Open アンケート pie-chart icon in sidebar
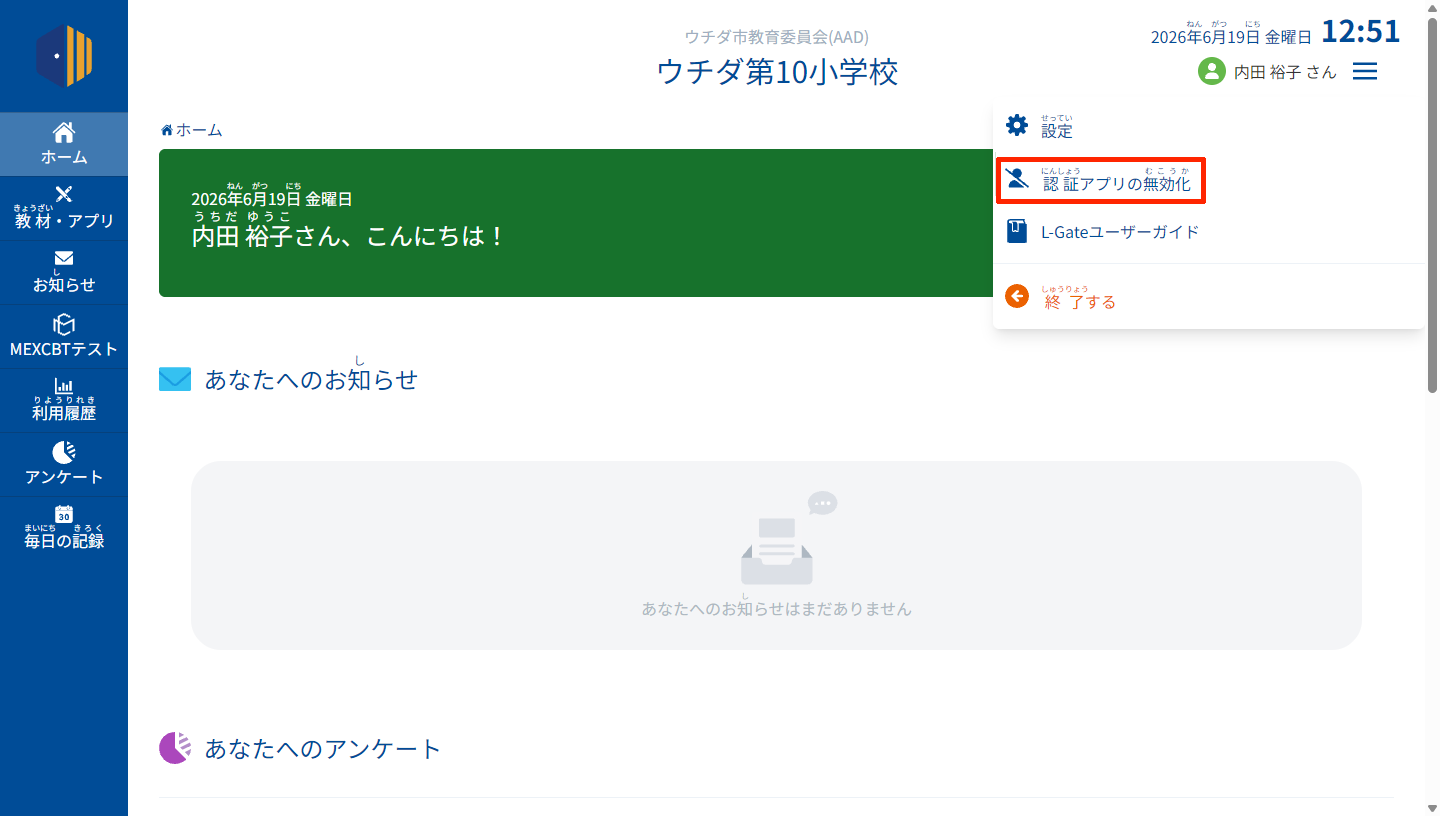This screenshot has height=816, width=1440. 64,452
